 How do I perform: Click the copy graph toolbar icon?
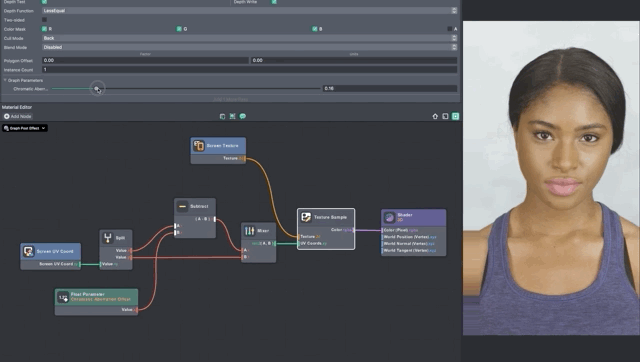(x=222, y=116)
